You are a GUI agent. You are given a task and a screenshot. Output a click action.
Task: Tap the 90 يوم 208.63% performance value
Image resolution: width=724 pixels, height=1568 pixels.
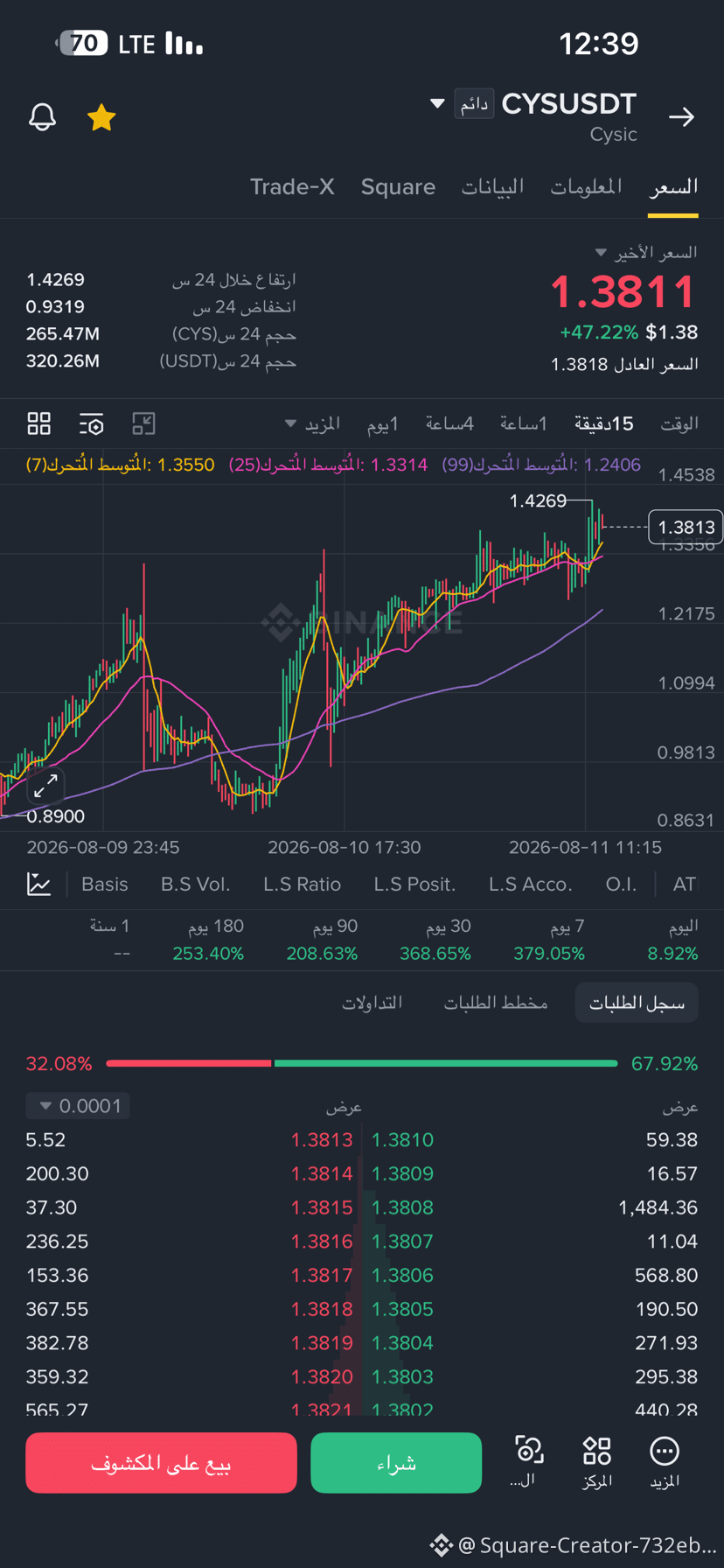[322, 954]
